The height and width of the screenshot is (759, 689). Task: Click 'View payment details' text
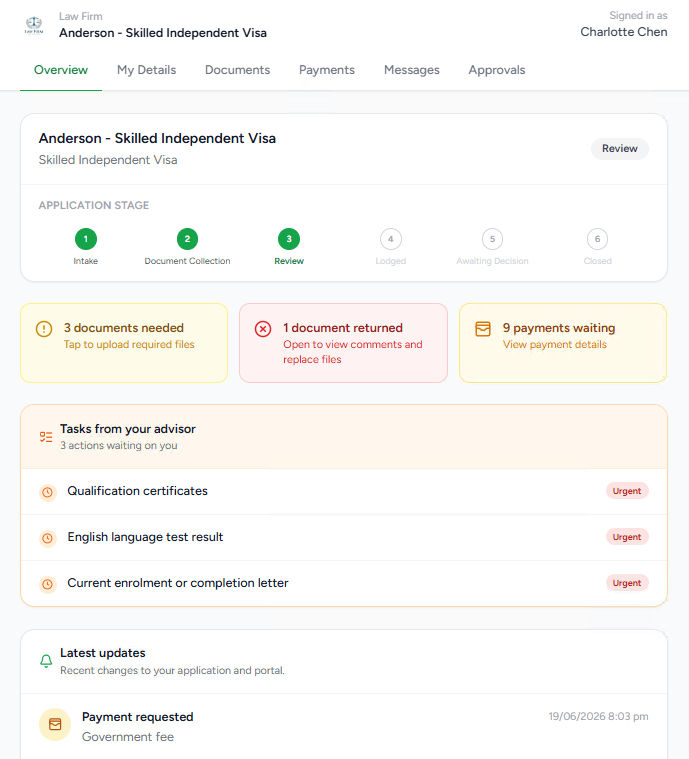pyautogui.click(x=554, y=345)
